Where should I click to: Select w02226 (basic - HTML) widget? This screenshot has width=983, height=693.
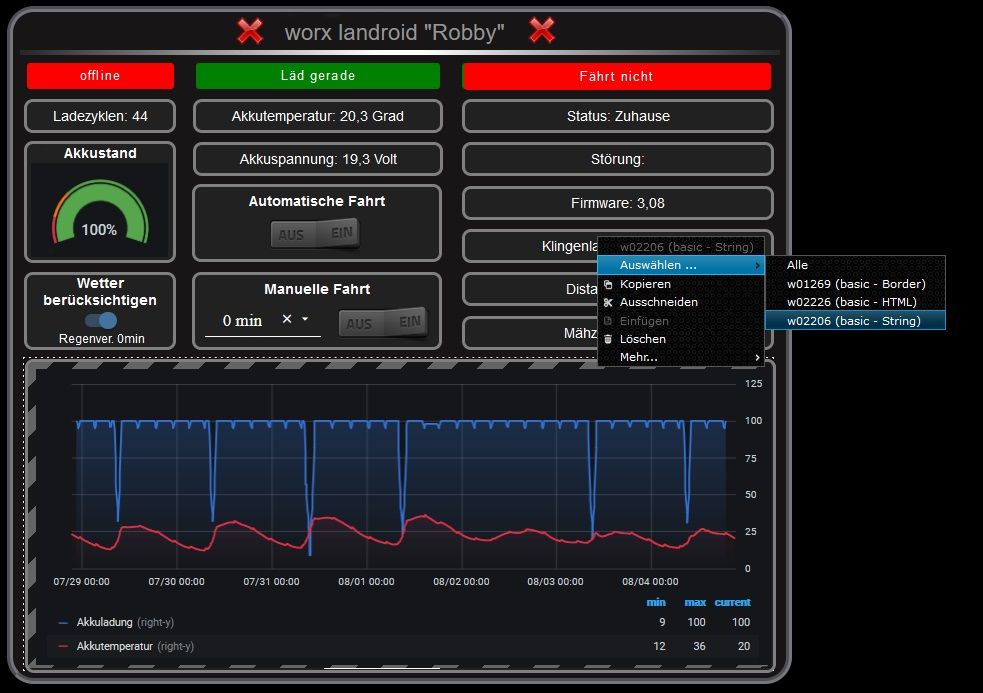pyautogui.click(x=855, y=302)
